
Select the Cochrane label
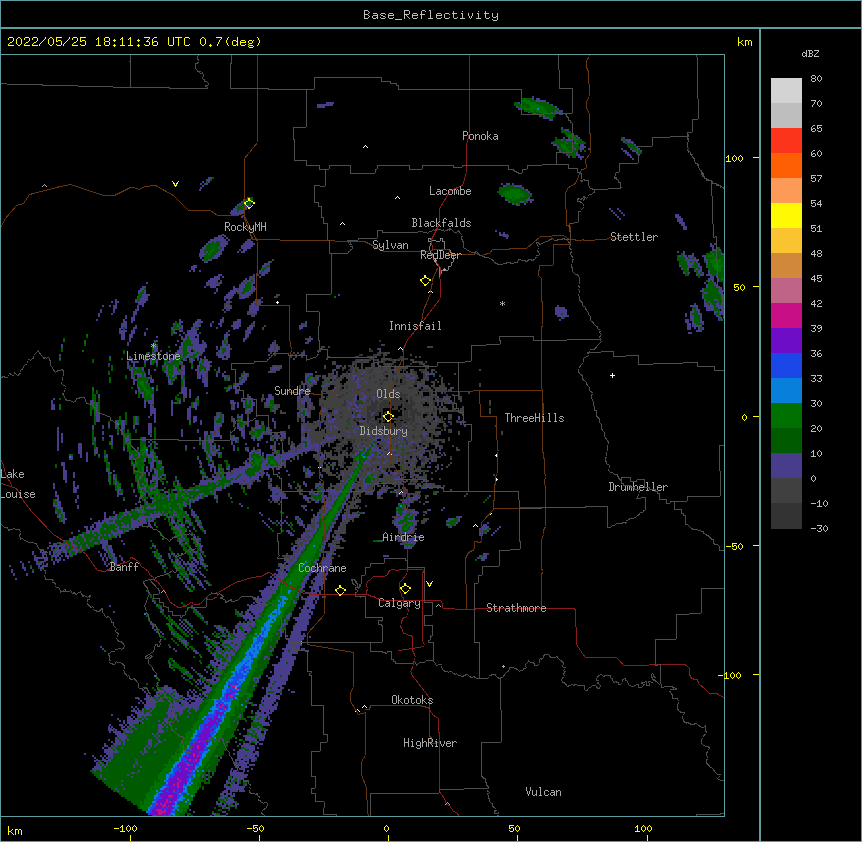[x=322, y=568]
